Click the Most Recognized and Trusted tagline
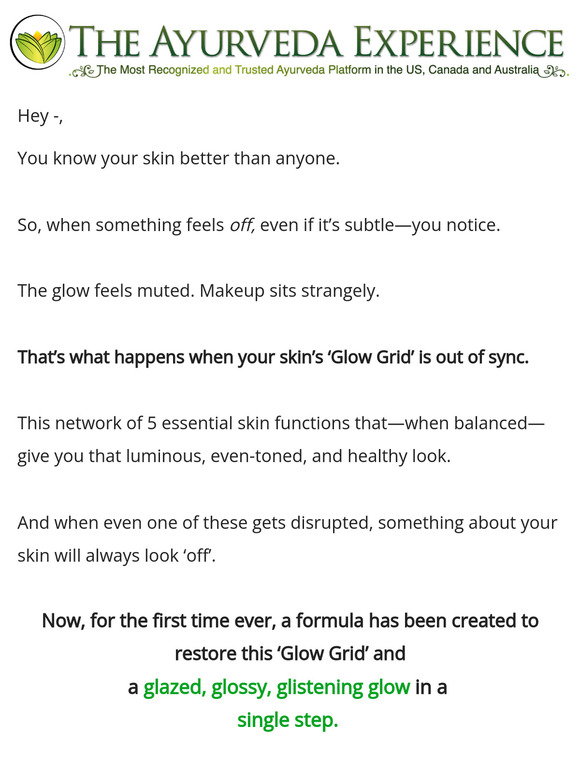This screenshot has height=774, width=580. point(319,70)
